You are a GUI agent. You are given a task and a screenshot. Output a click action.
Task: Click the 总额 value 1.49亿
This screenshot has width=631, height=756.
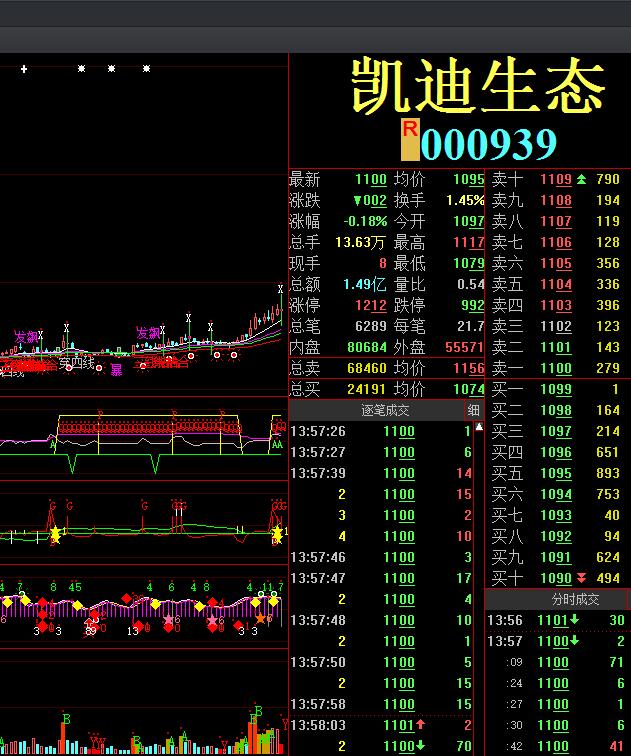(x=365, y=284)
